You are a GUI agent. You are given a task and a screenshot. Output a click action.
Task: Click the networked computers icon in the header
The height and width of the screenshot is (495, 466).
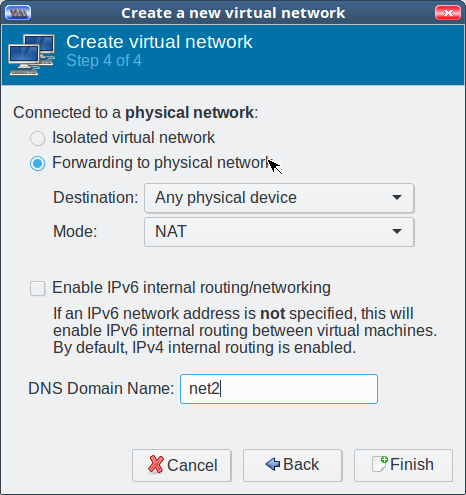coord(32,55)
